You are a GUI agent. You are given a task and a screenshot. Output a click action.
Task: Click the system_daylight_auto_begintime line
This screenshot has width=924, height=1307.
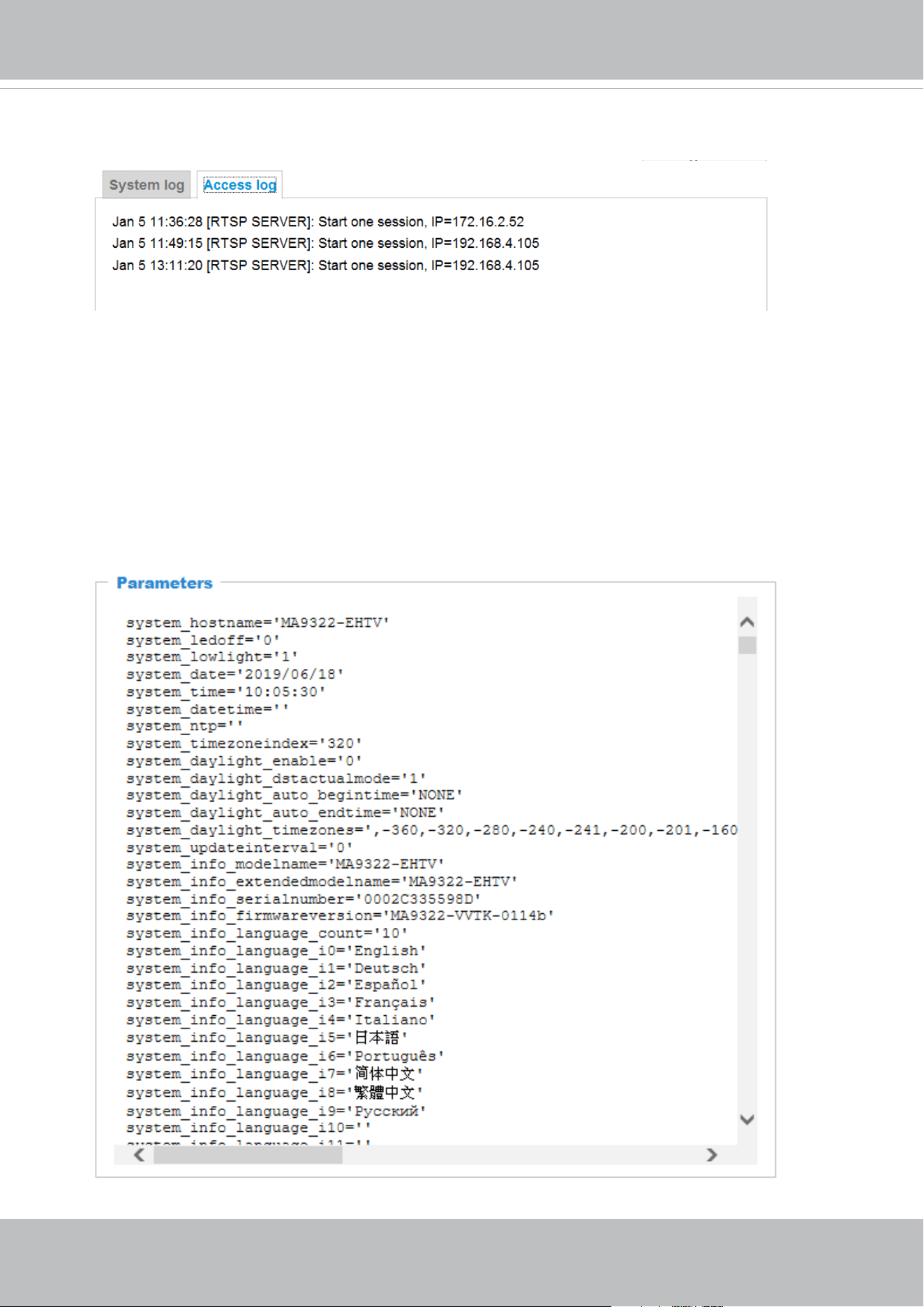pyautogui.click(x=295, y=795)
